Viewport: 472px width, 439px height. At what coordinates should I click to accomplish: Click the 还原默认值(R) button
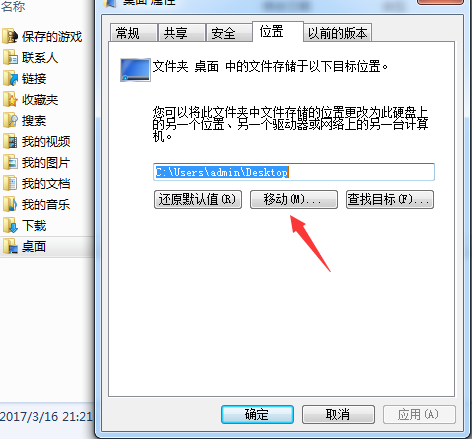198,199
